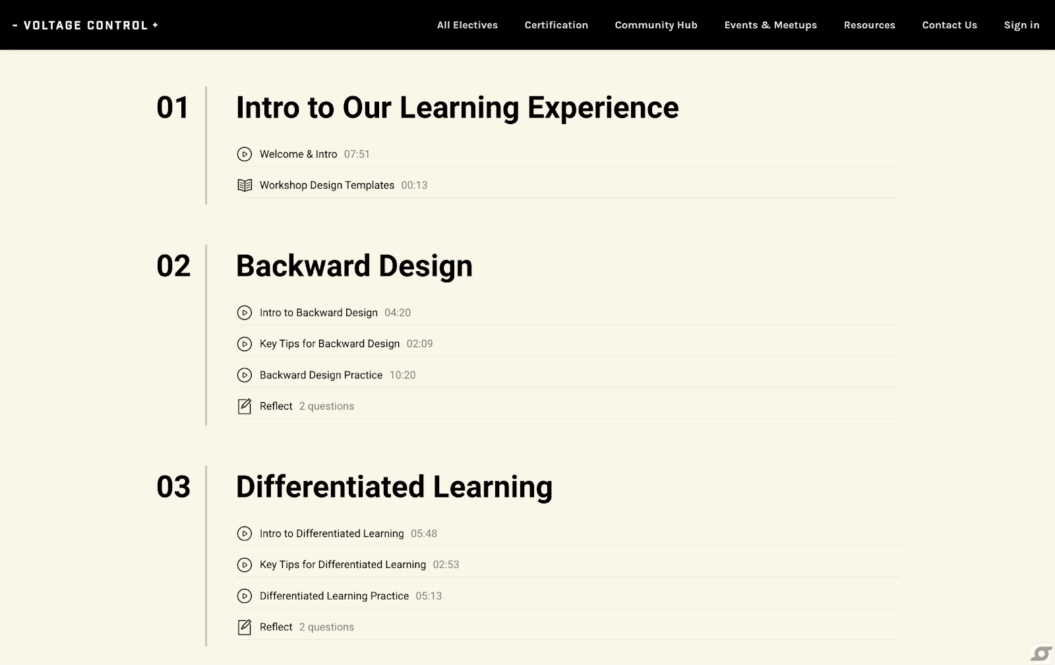Go to the Certification page
The width and height of the screenshot is (1055, 665).
[x=556, y=25]
